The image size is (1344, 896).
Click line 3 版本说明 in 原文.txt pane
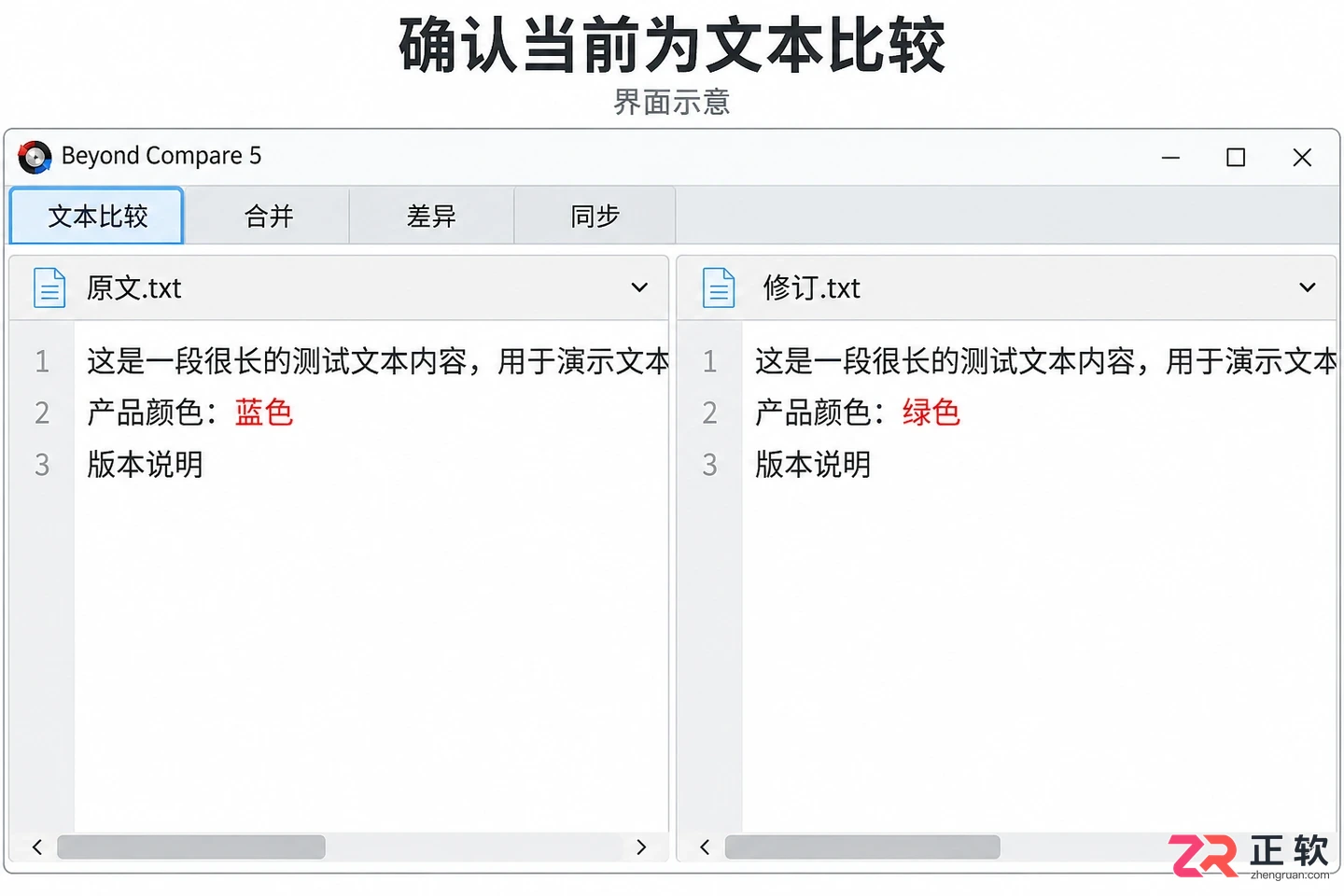click(x=145, y=464)
